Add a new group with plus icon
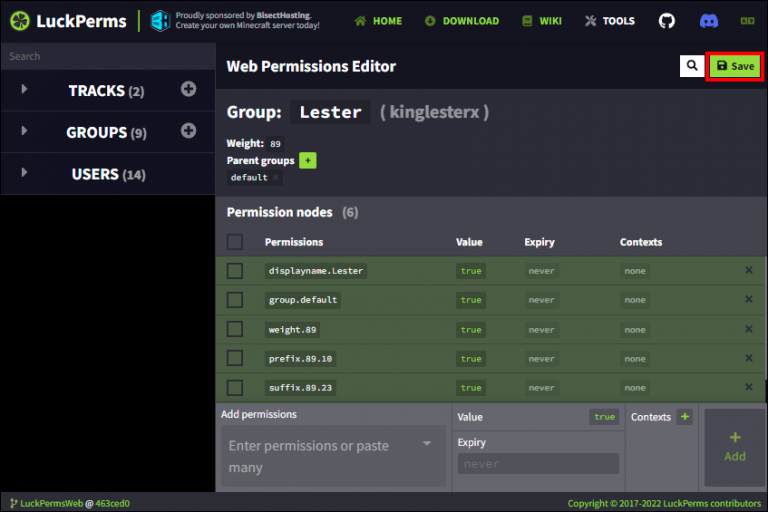 (x=188, y=131)
